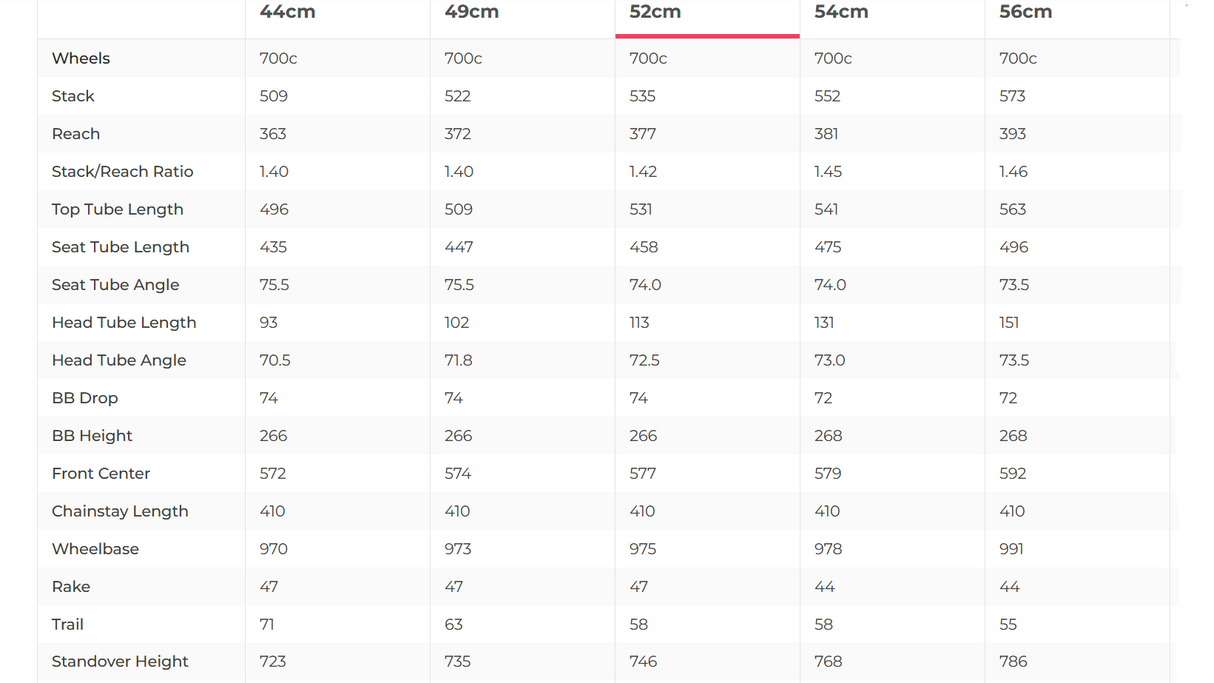
Task: Click the 970 Wheelbase value for 44cm
Action: coord(273,549)
